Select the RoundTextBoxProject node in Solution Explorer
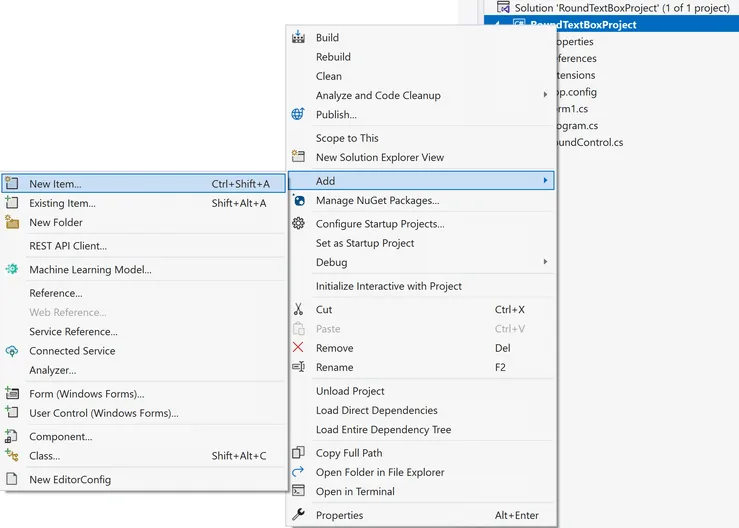 (611, 25)
